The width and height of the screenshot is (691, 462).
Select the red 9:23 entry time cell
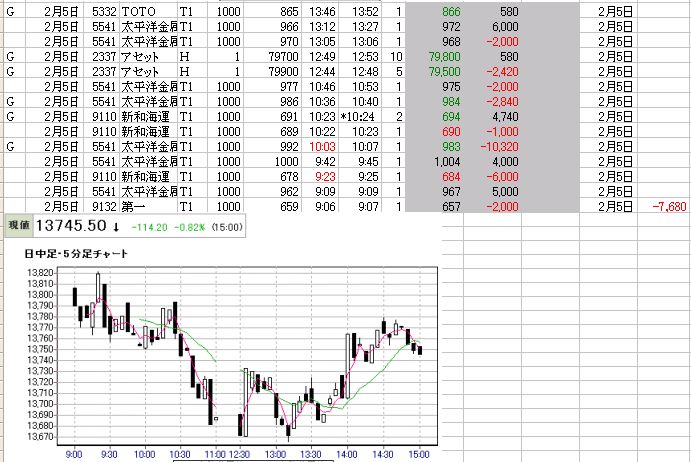click(325, 176)
